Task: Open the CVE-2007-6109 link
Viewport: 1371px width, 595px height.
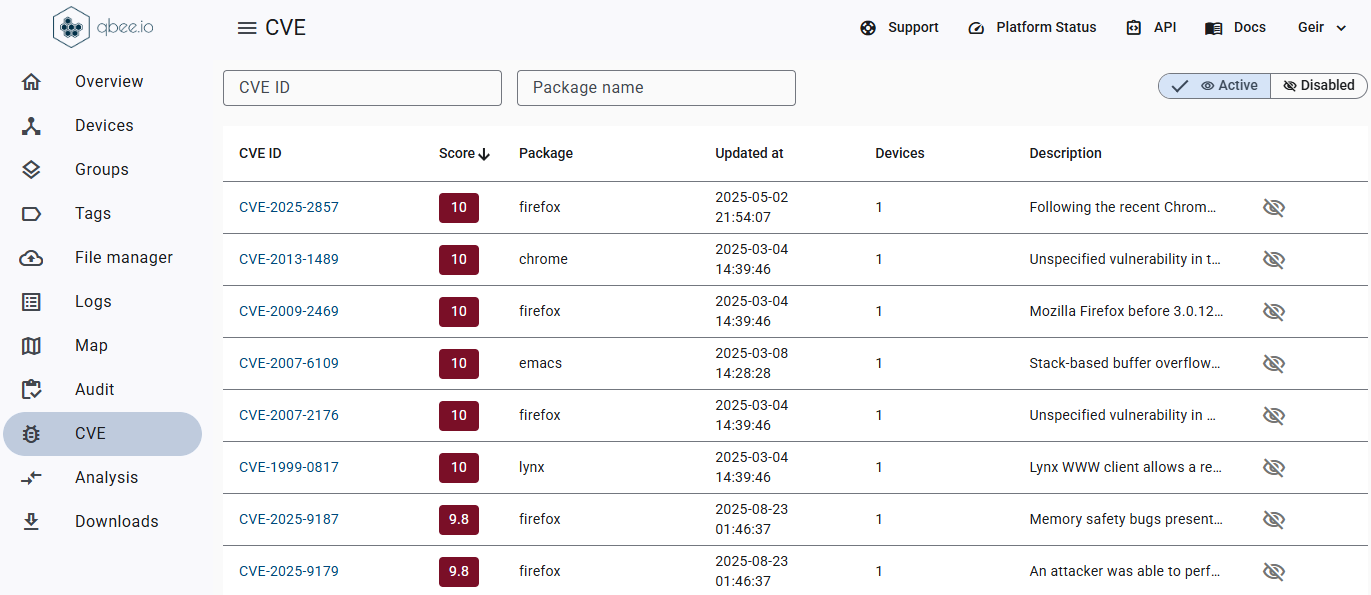Action: pos(289,364)
